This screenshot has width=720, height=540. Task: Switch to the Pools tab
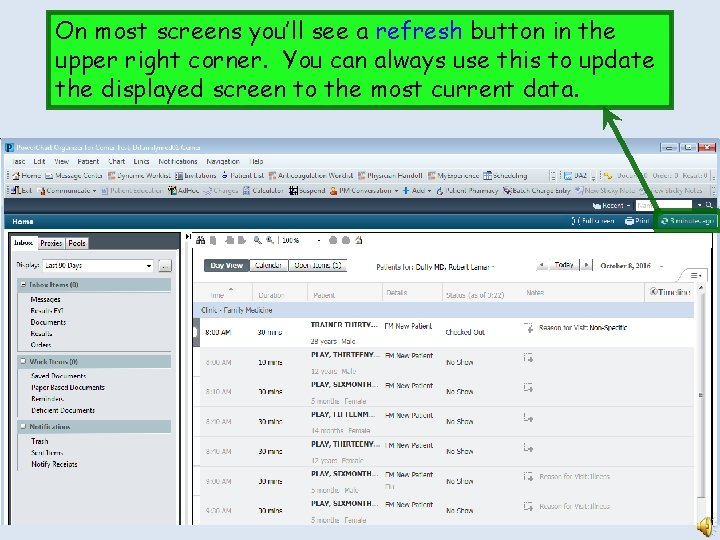(x=77, y=243)
